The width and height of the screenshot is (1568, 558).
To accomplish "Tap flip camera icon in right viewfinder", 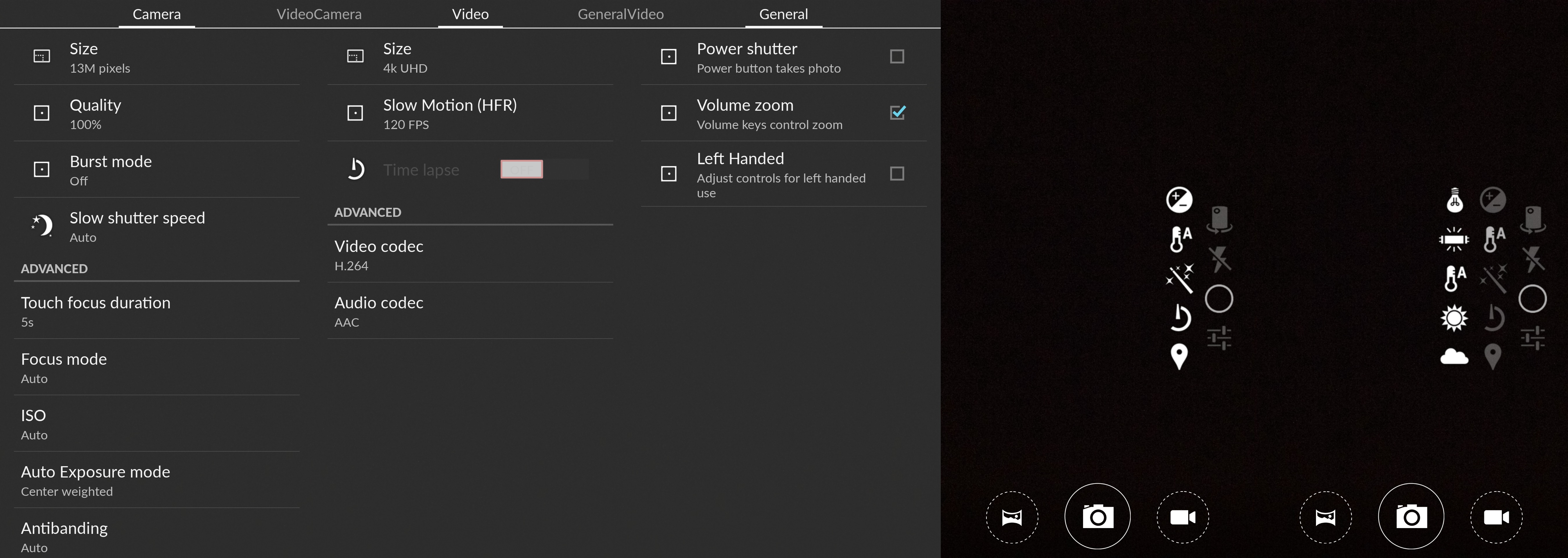I will (1533, 219).
